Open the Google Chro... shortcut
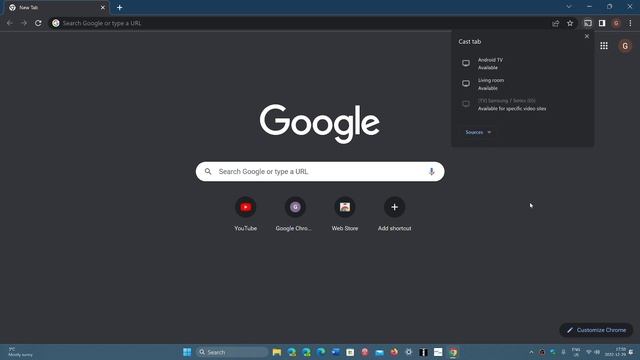 (x=295, y=214)
